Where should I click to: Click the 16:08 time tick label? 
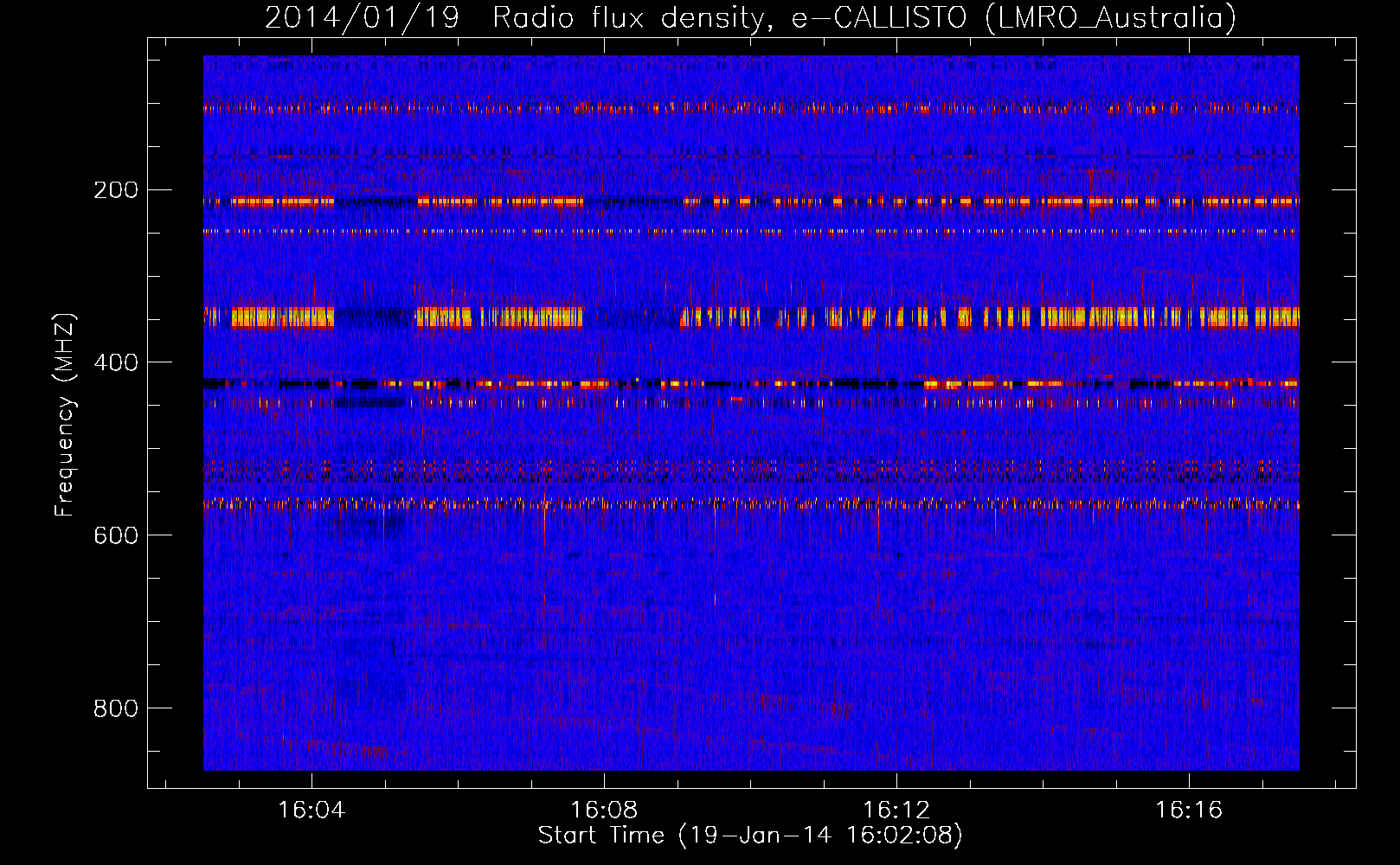[x=604, y=810]
